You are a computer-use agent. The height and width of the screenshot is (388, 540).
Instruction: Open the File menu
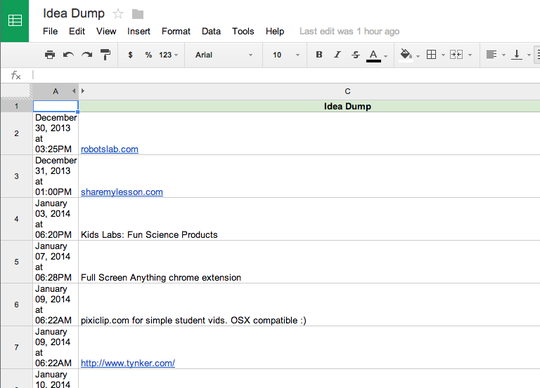[50, 31]
